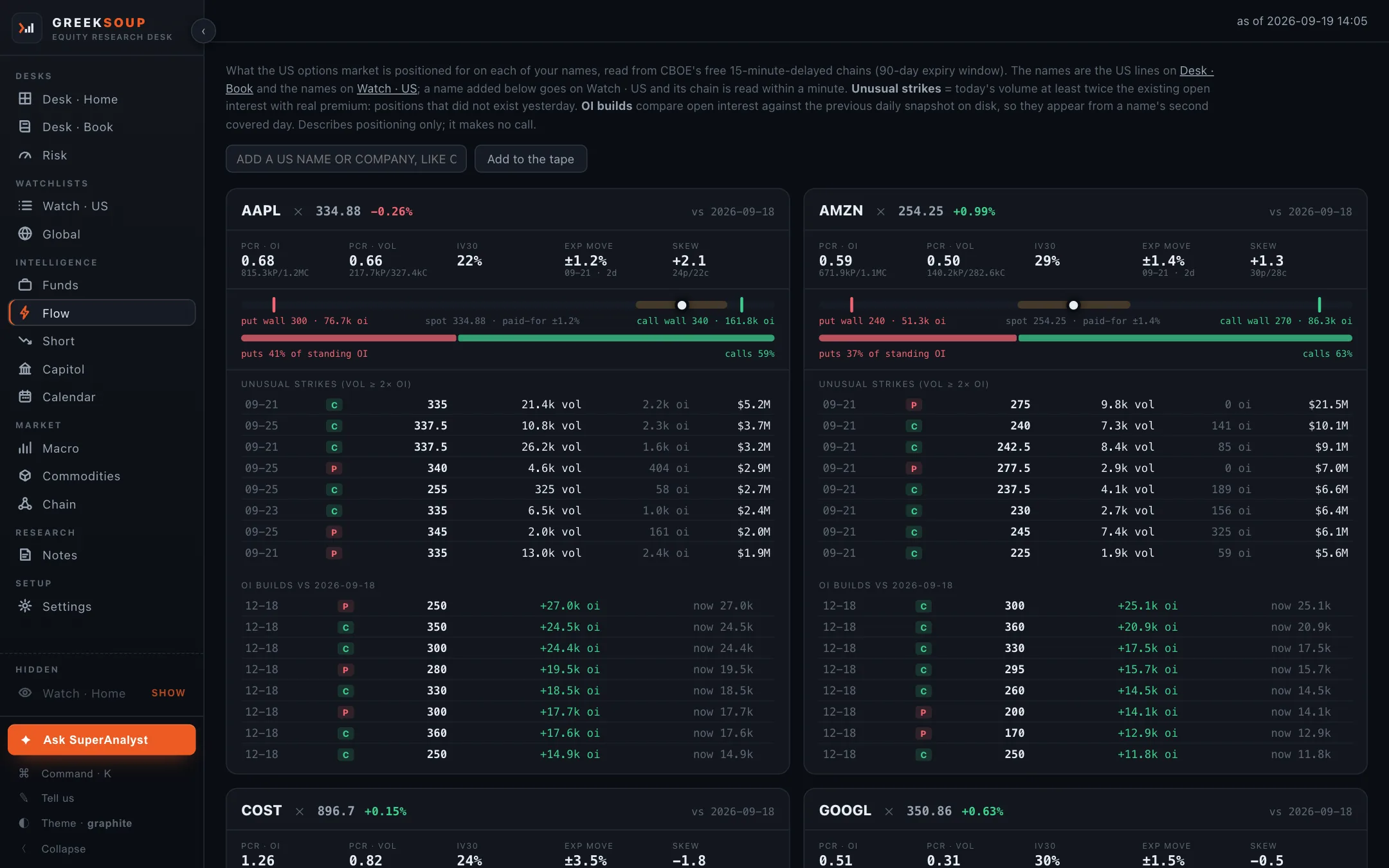Image resolution: width=1389 pixels, height=868 pixels.
Task: Remove GOOGL card with X
Action: 889,811
